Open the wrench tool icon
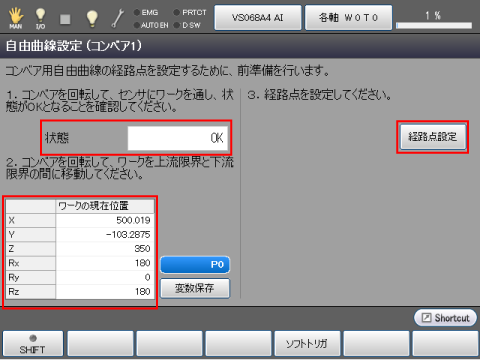Viewport: 480px width, 360px height. pos(117,18)
